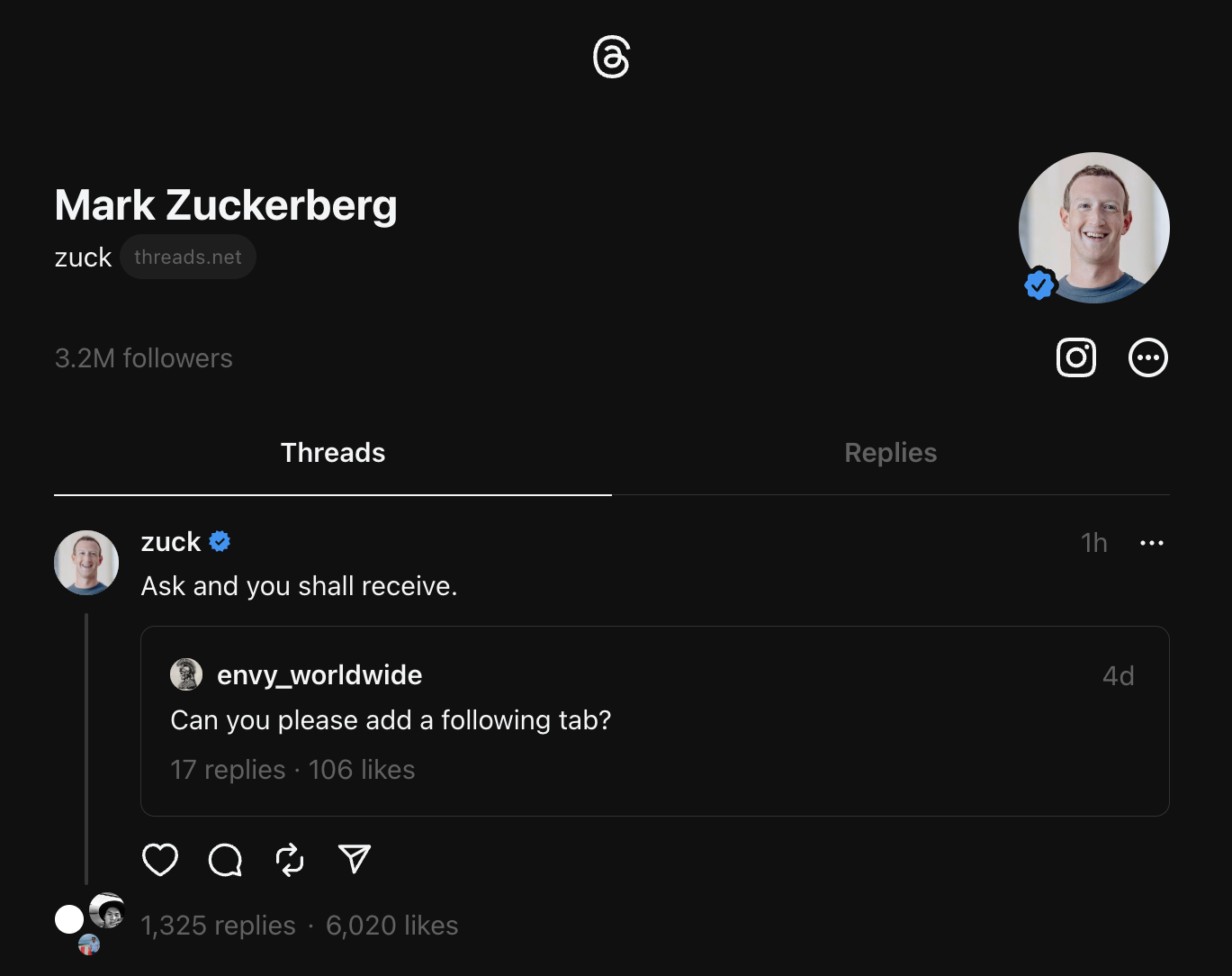Screen dimensions: 1232x976
Task: Select the Threads tab
Action: pyautogui.click(x=332, y=453)
